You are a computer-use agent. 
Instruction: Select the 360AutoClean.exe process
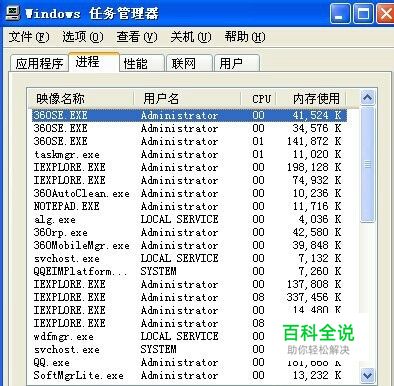pyautogui.click(x=189, y=193)
